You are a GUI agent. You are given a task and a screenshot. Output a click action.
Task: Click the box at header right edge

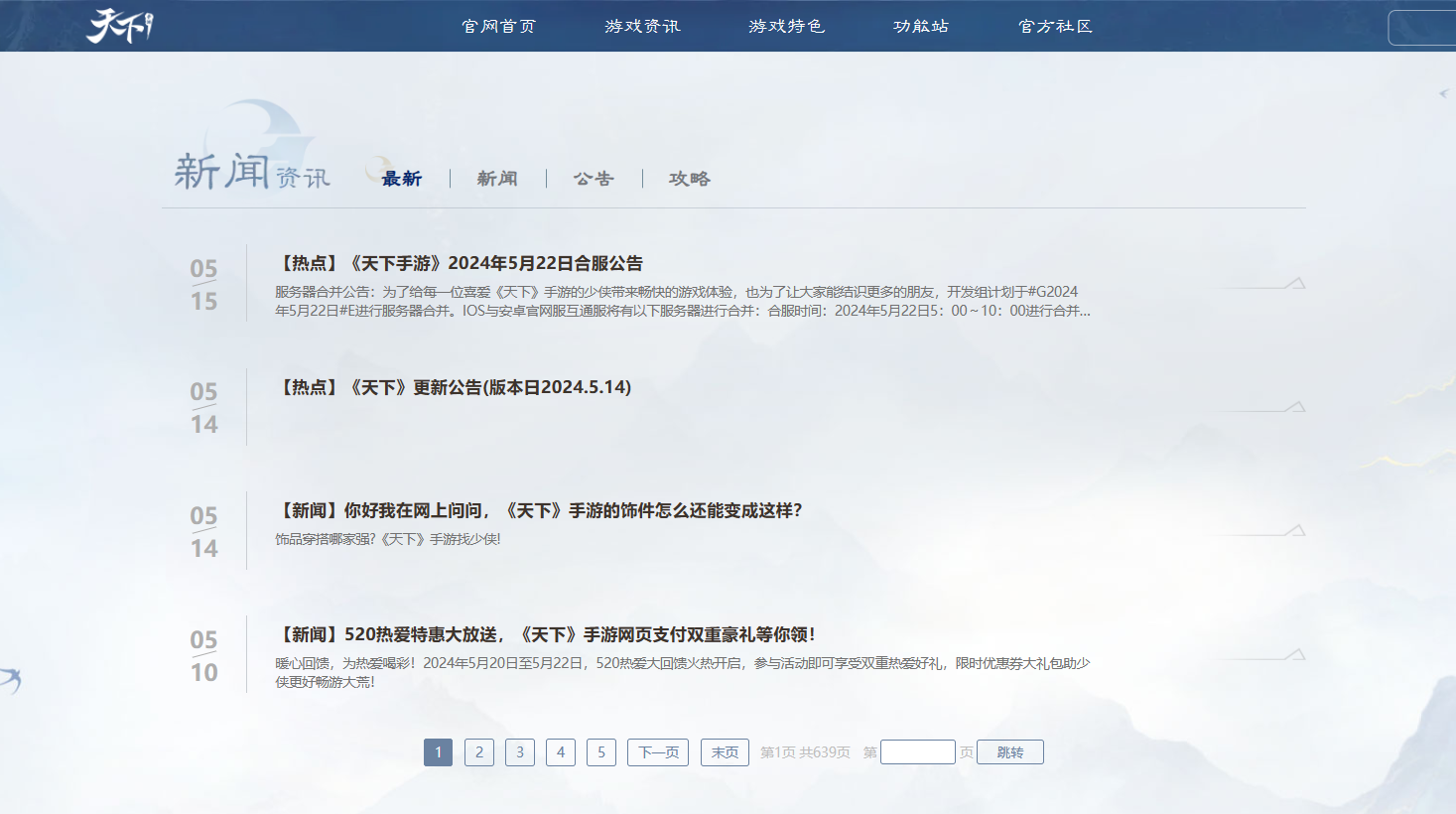coord(1422,28)
